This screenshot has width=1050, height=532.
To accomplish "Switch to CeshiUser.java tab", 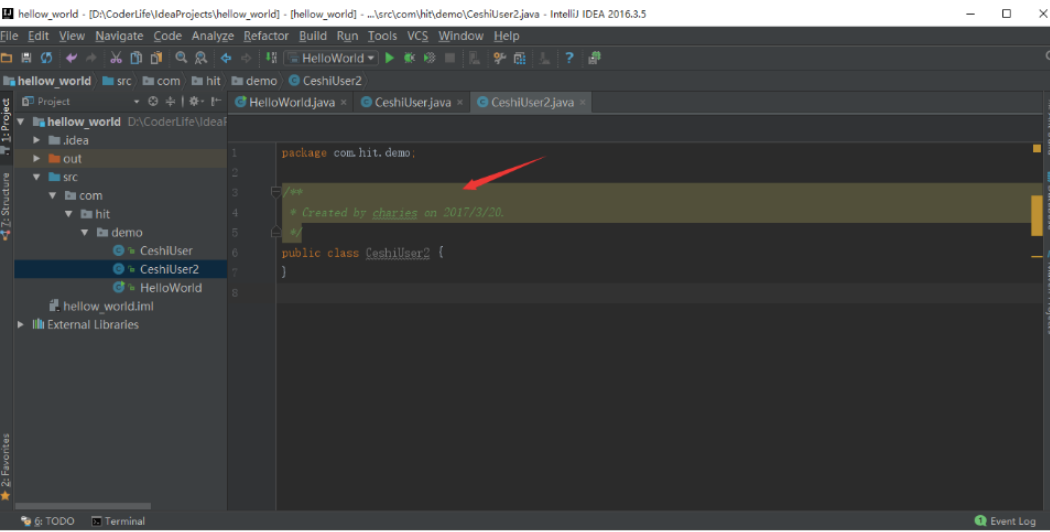I will click(412, 103).
